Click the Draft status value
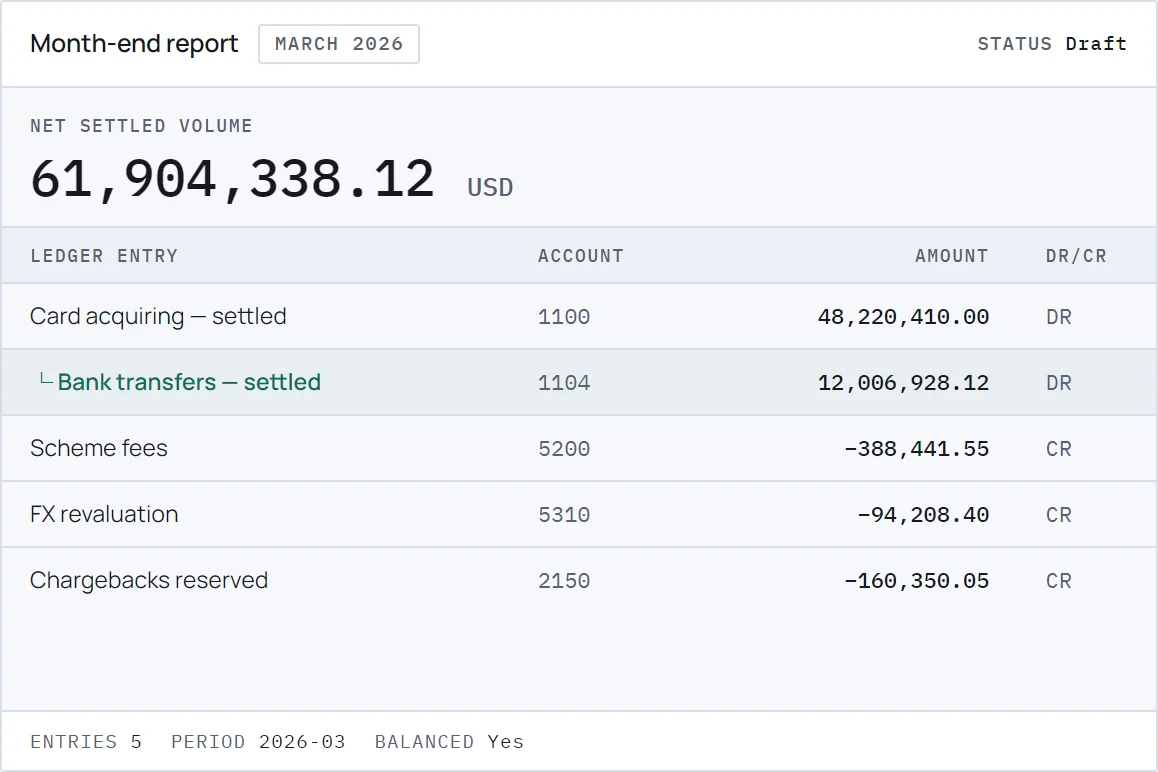 (x=1096, y=44)
